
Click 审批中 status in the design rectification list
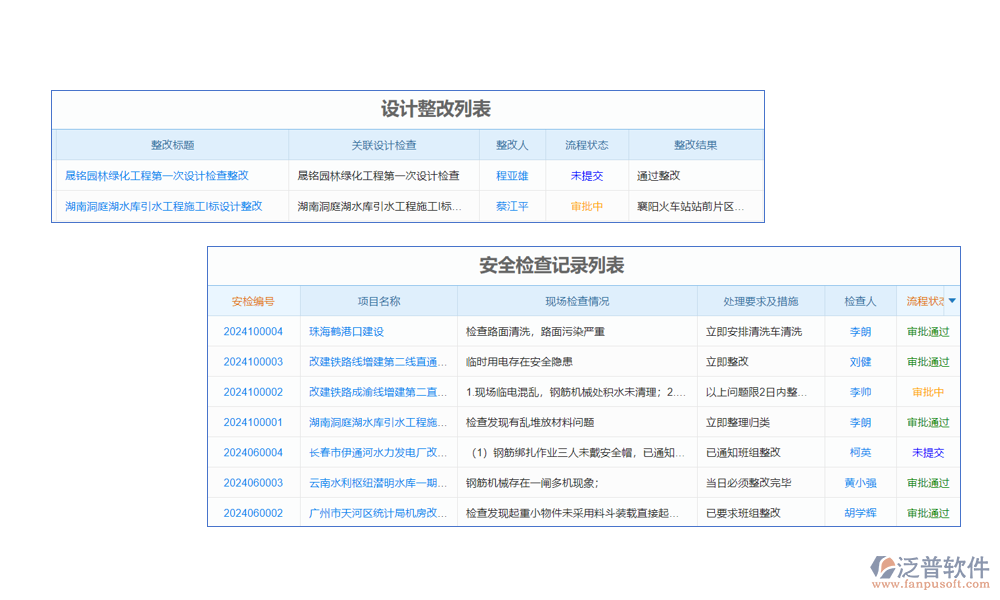click(x=586, y=205)
